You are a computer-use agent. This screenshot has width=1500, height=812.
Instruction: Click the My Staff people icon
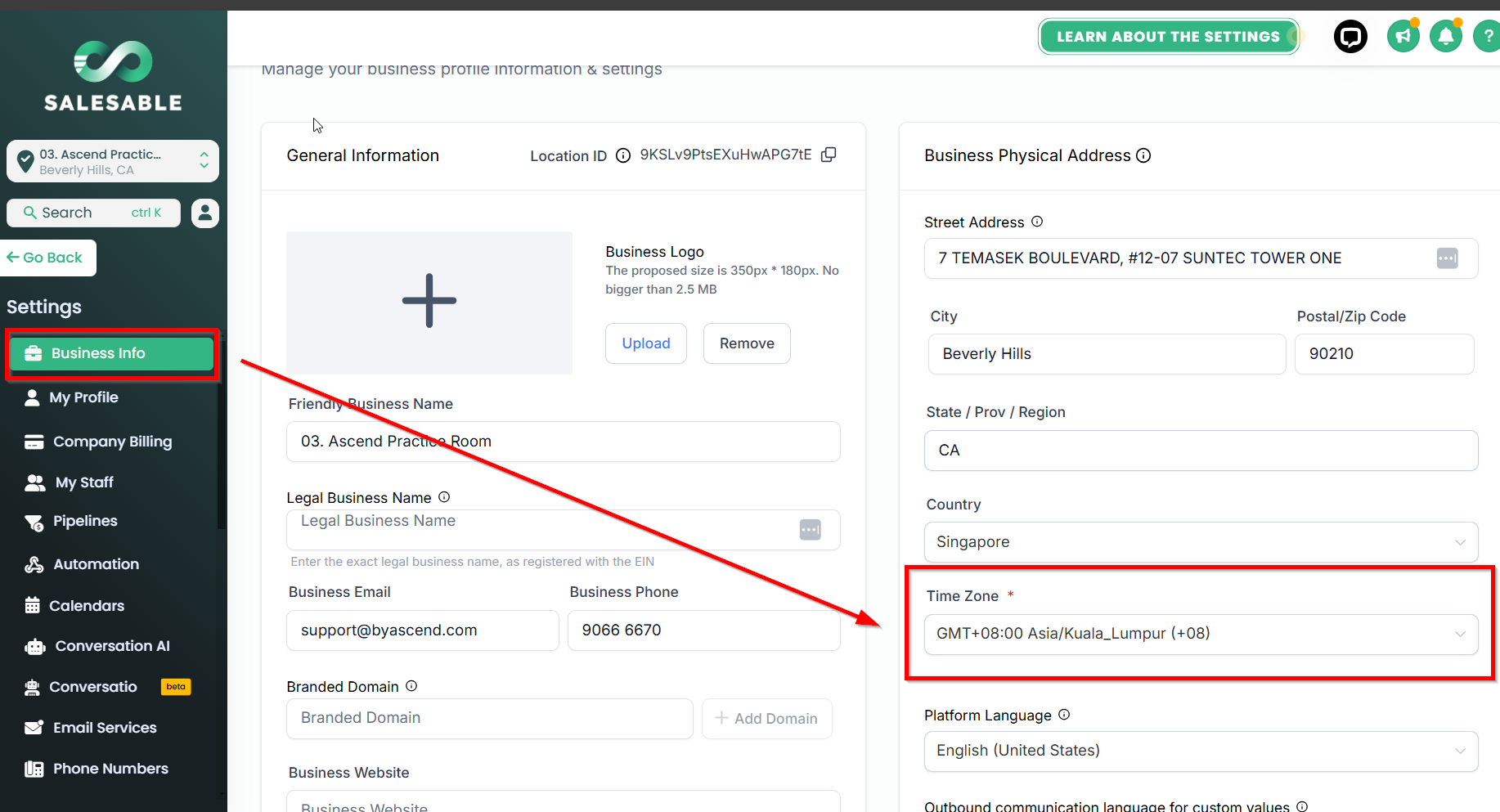35,482
